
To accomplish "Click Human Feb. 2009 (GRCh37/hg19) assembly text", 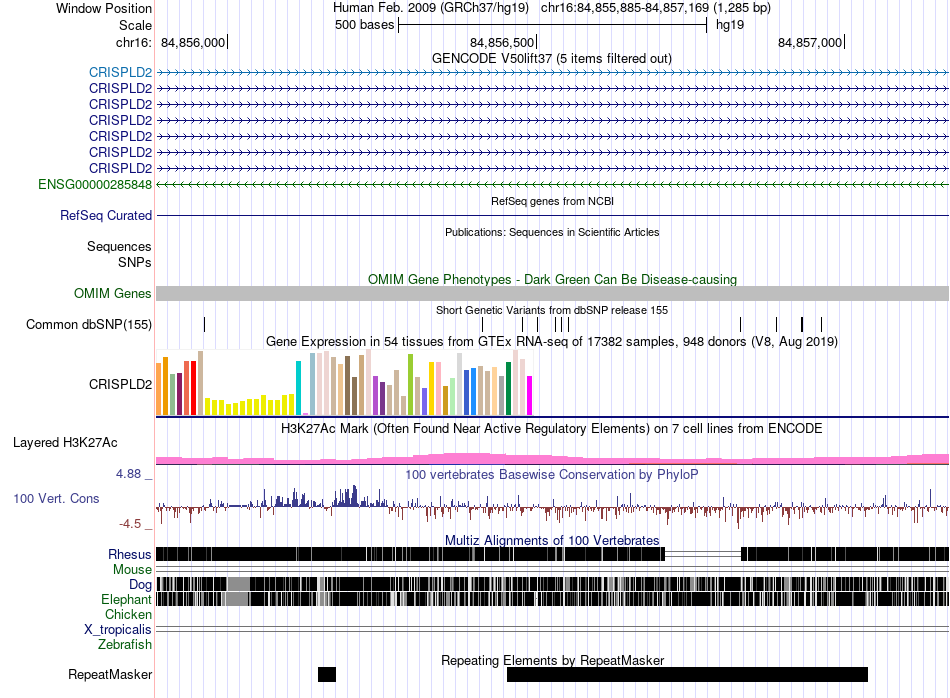I will tap(431, 8).
